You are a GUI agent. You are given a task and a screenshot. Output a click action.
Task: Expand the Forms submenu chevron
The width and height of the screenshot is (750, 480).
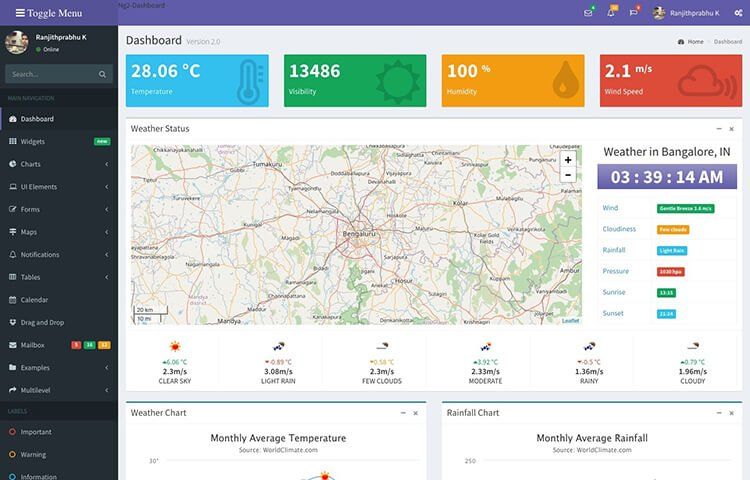pos(107,209)
